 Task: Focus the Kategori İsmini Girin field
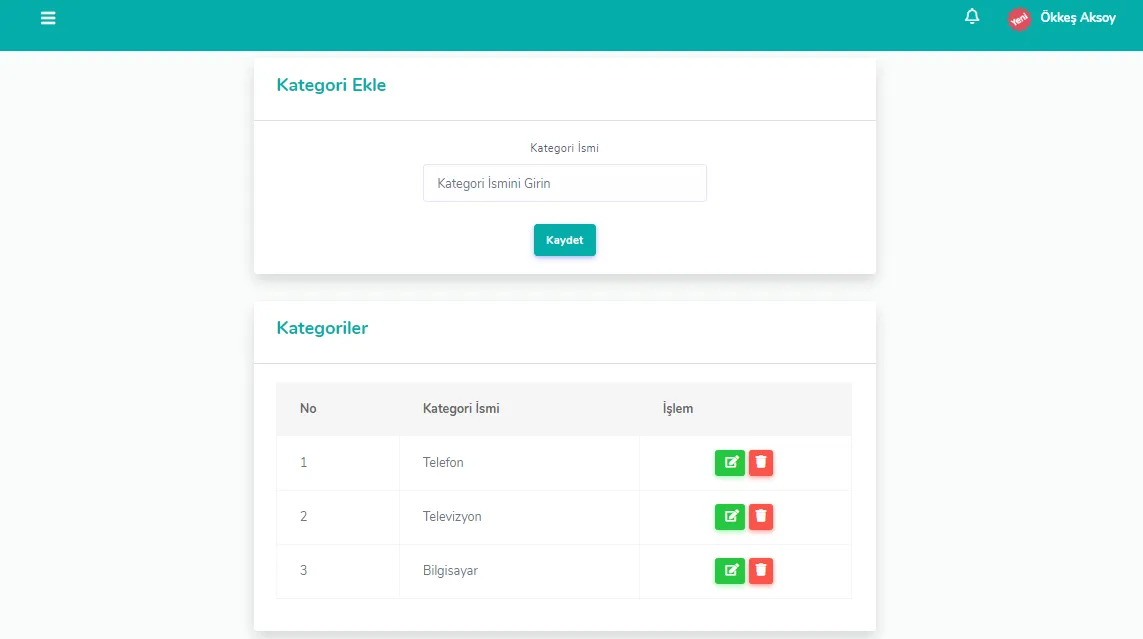click(564, 183)
